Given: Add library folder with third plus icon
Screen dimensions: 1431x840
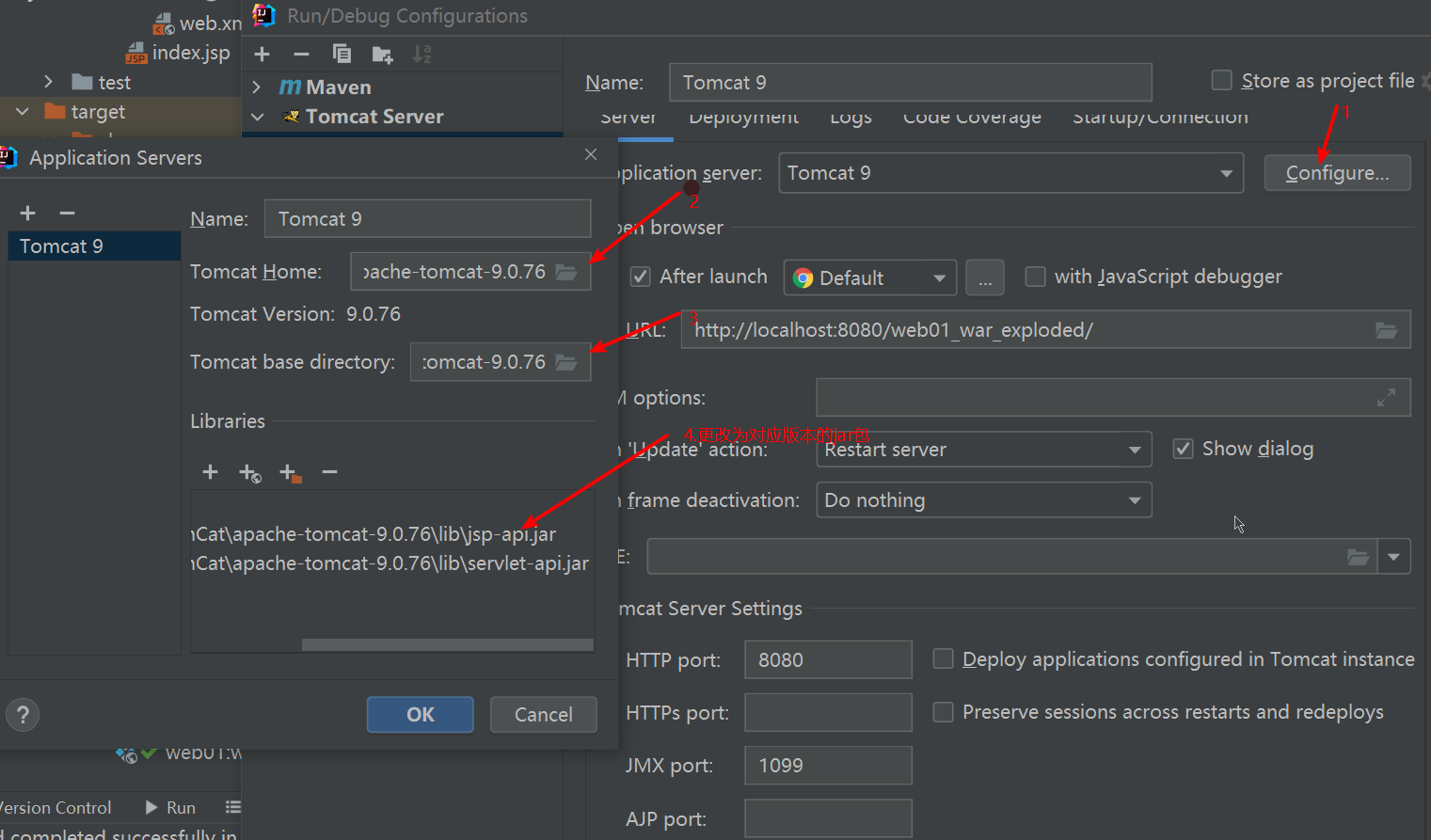Looking at the screenshot, I should tap(290, 473).
